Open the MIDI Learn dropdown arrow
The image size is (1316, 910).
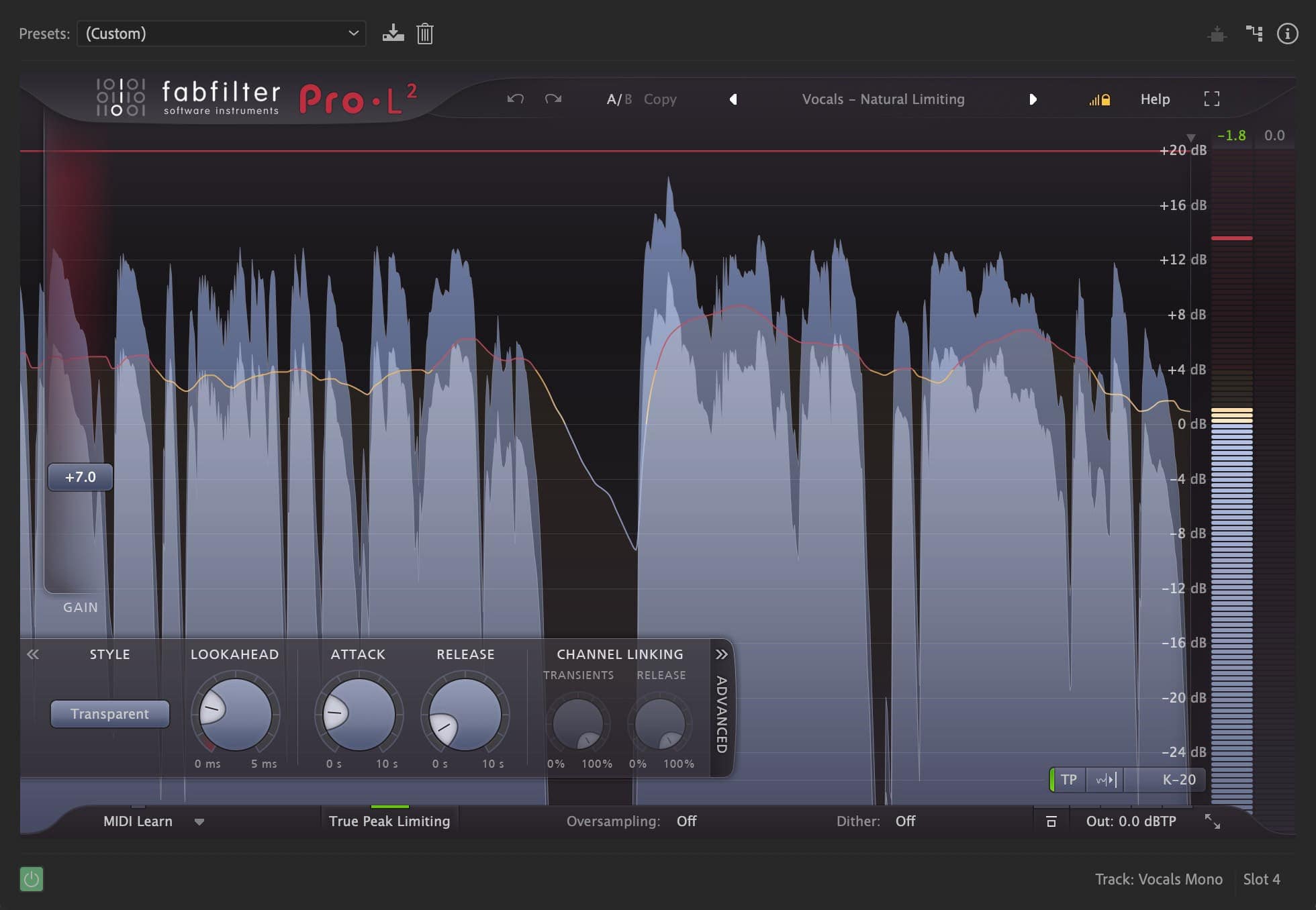(x=199, y=821)
